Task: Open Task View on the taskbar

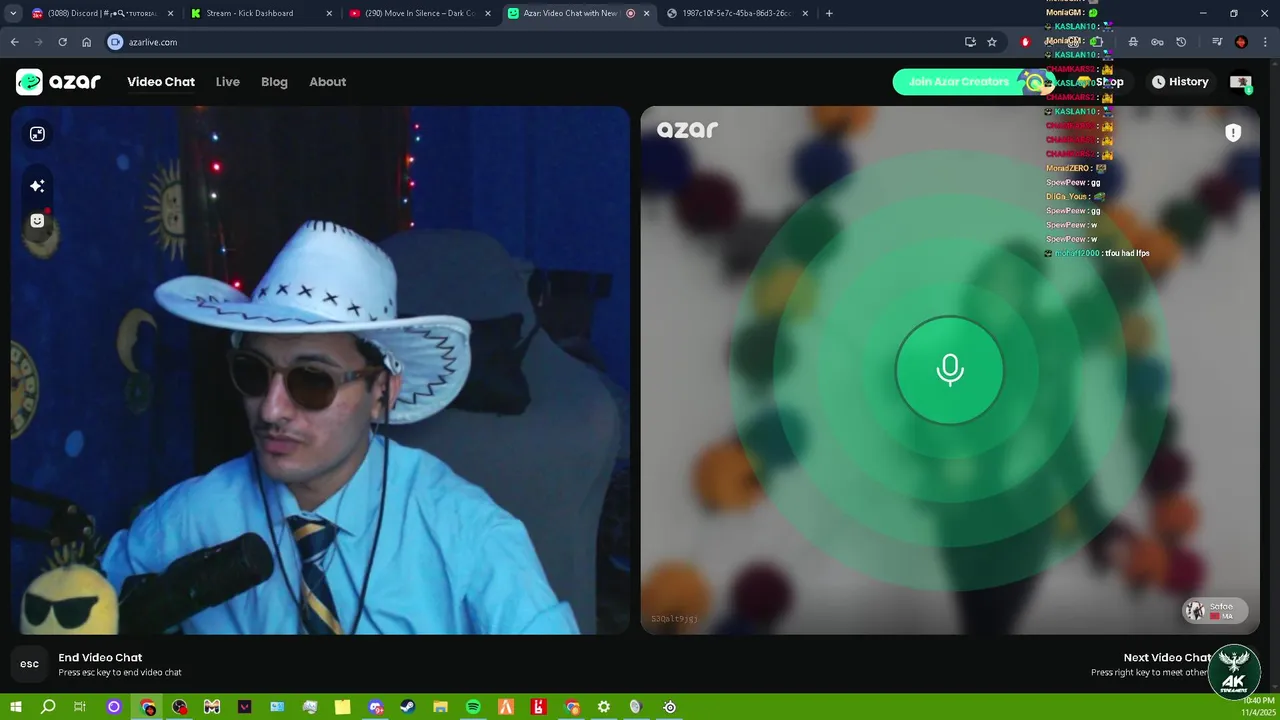Action: point(80,707)
